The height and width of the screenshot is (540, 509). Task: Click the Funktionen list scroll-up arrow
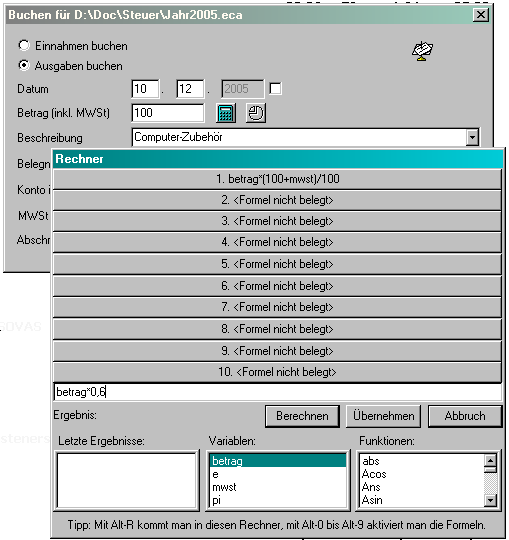coord(490,460)
